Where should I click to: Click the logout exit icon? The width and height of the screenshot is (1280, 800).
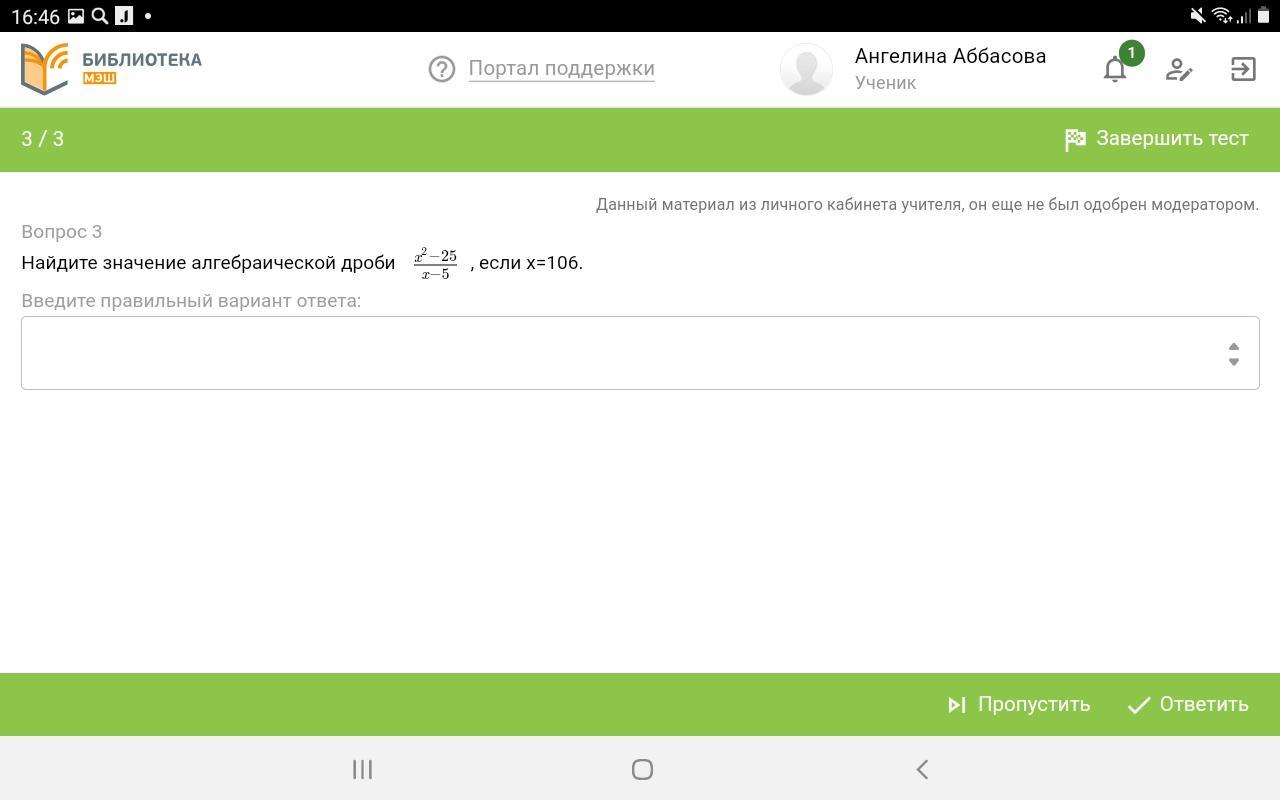[x=1243, y=69]
